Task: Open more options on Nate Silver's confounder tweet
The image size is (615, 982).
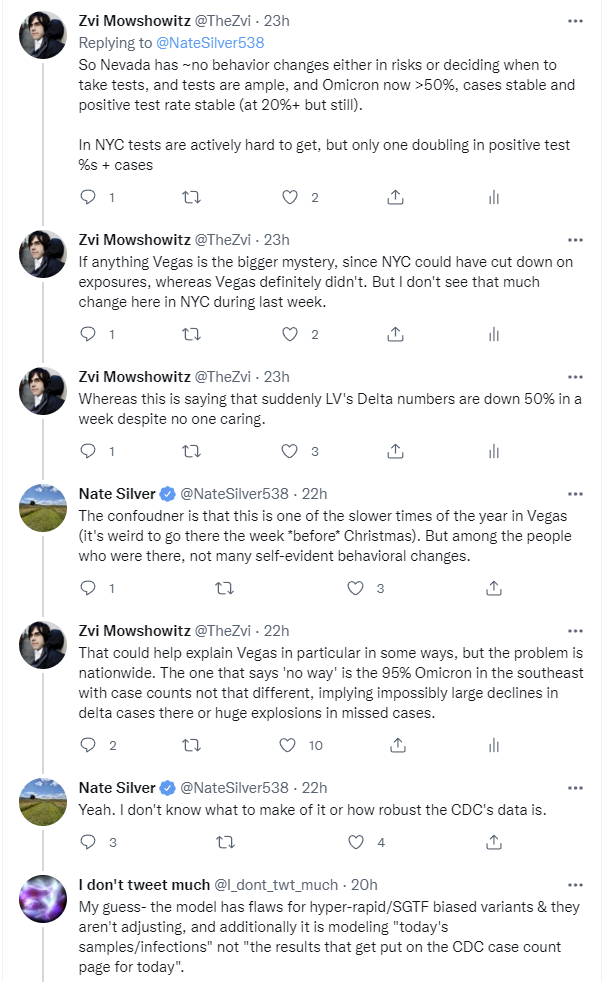Action: (575, 494)
